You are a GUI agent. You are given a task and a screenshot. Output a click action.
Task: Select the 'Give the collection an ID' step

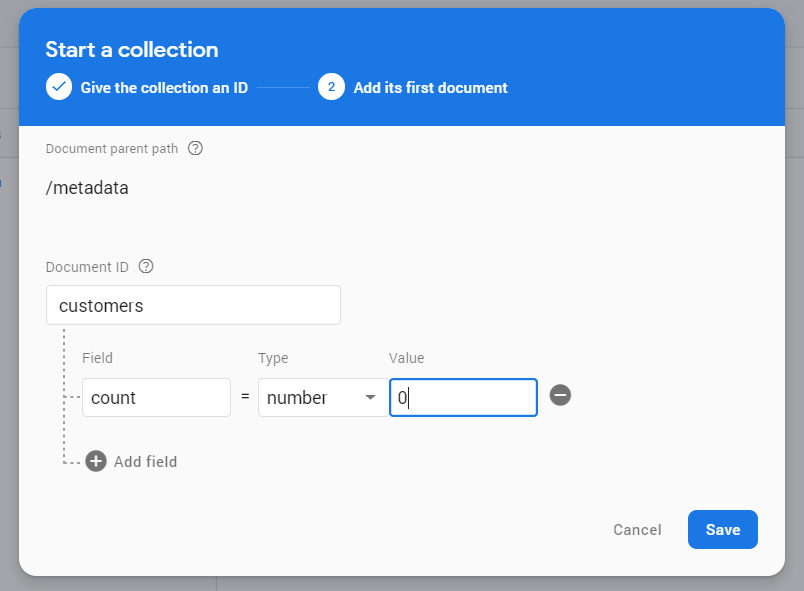tap(164, 87)
